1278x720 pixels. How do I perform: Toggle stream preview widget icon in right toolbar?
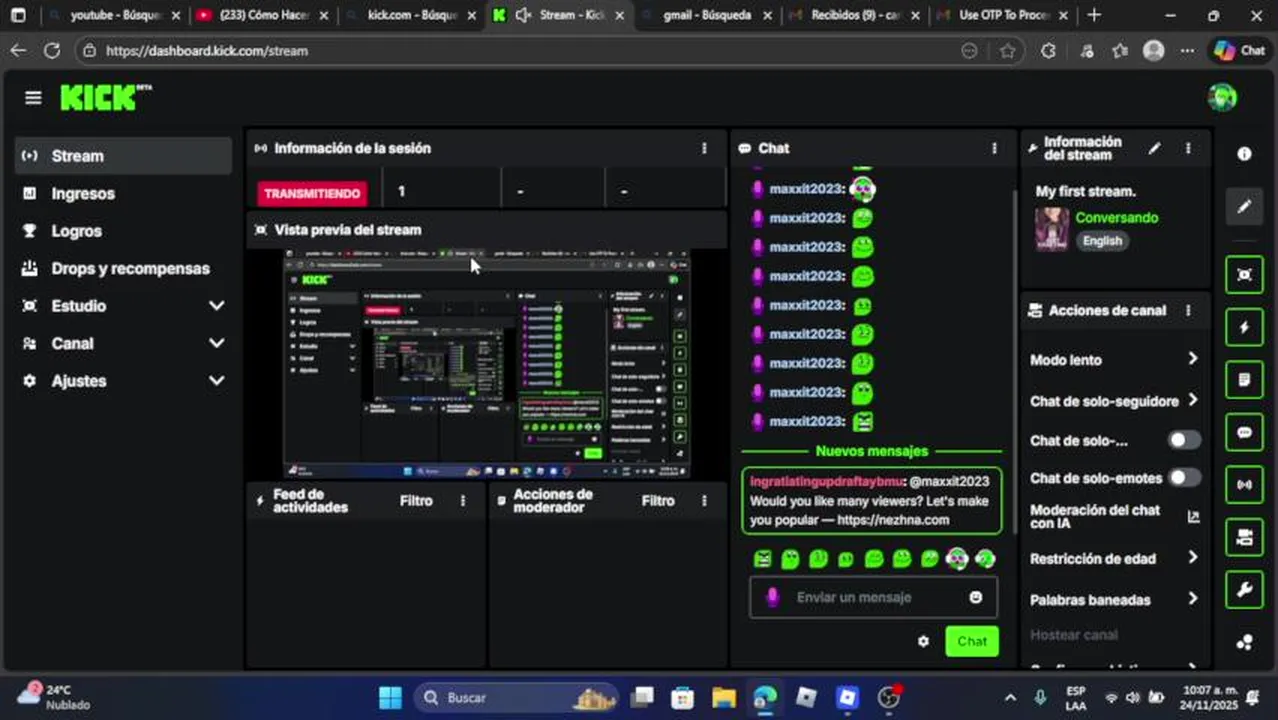(x=1244, y=275)
